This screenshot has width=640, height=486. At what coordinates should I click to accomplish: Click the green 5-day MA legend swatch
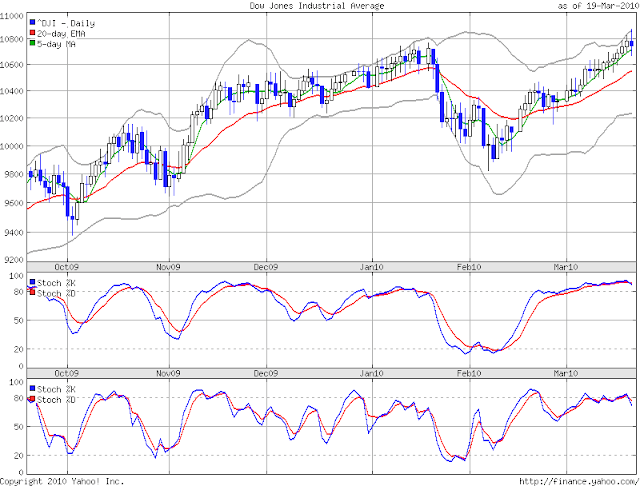(x=33, y=43)
